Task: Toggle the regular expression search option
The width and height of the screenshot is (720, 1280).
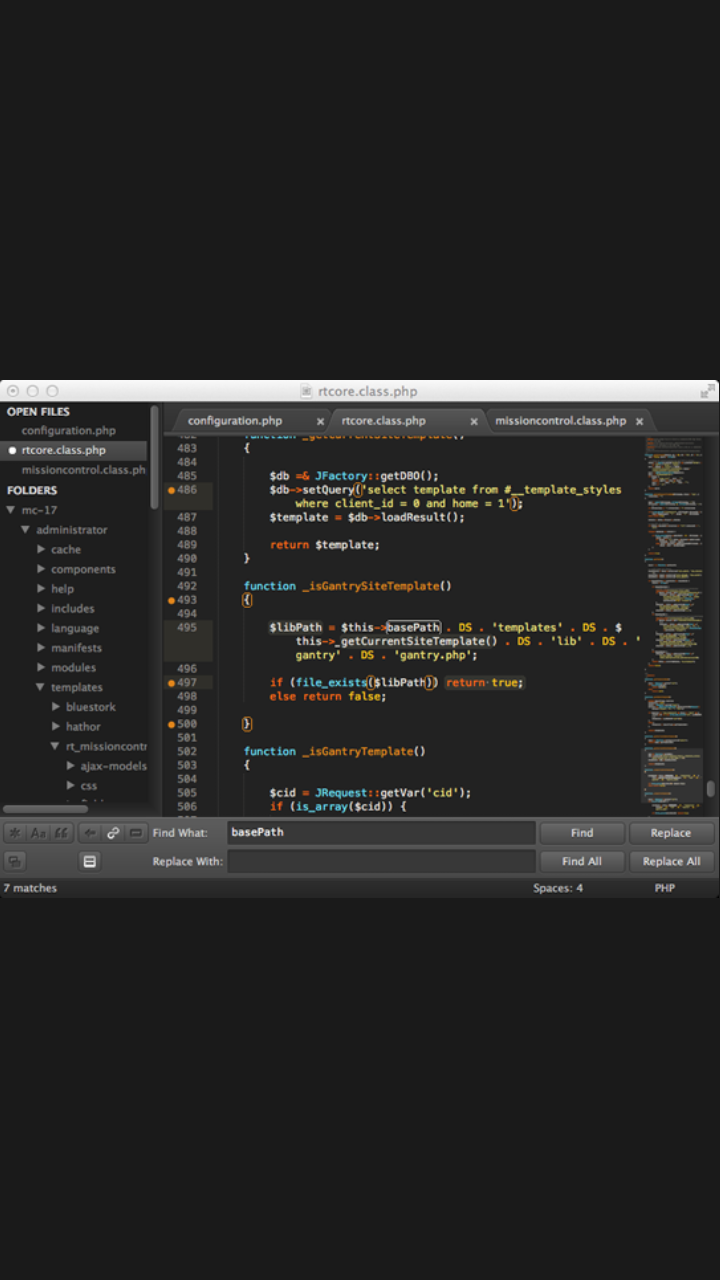Action: coord(15,833)
